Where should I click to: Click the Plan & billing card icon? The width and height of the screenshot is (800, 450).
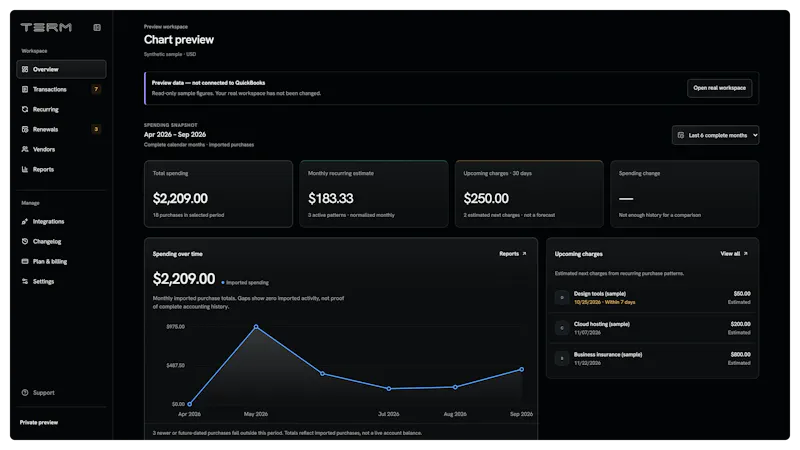(25, 261)
